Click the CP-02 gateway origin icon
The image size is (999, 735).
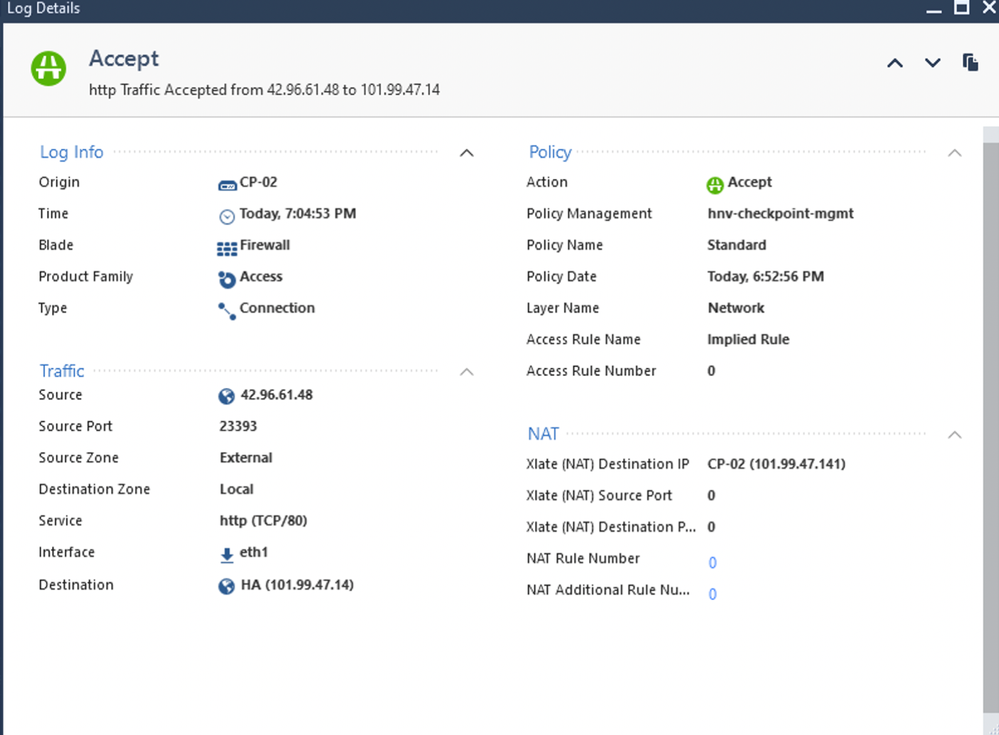(x=227, y=185)
